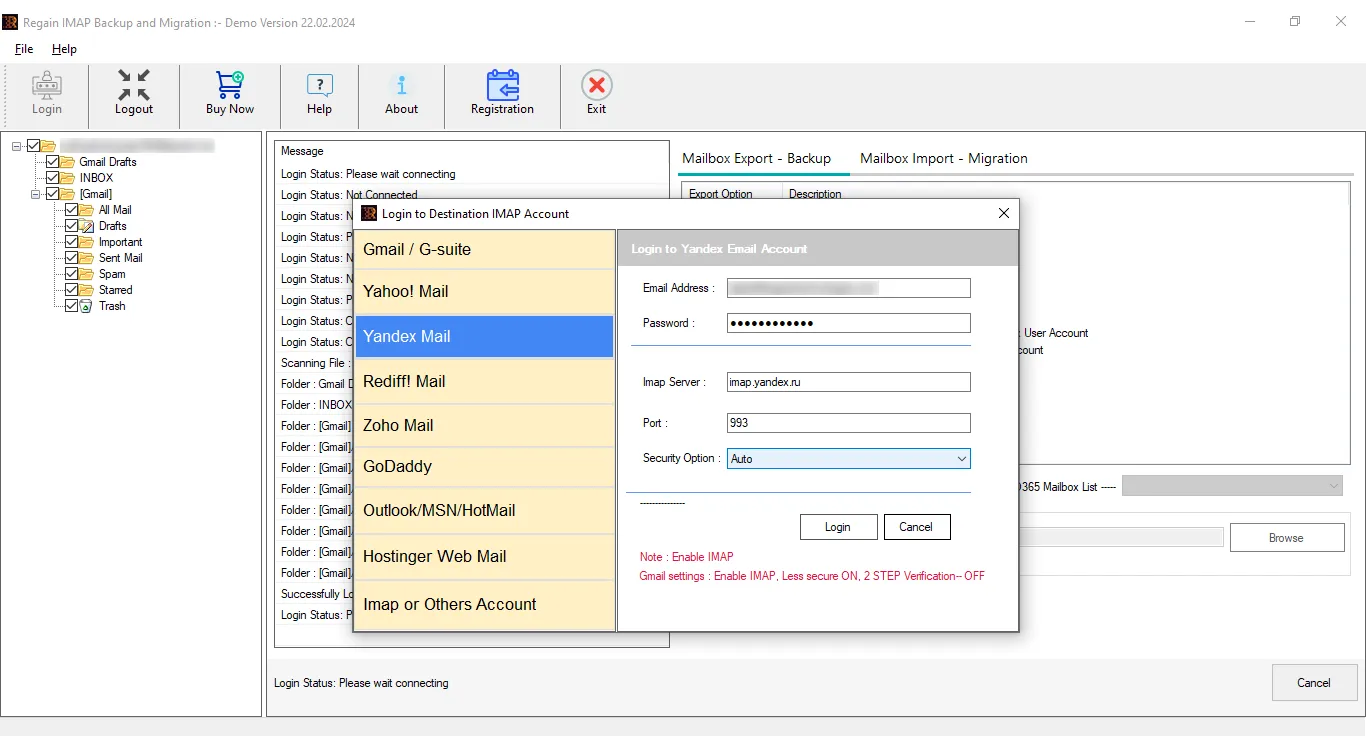
Task: Open the Mailbox List dropdown
Action: coord(1232,486)
